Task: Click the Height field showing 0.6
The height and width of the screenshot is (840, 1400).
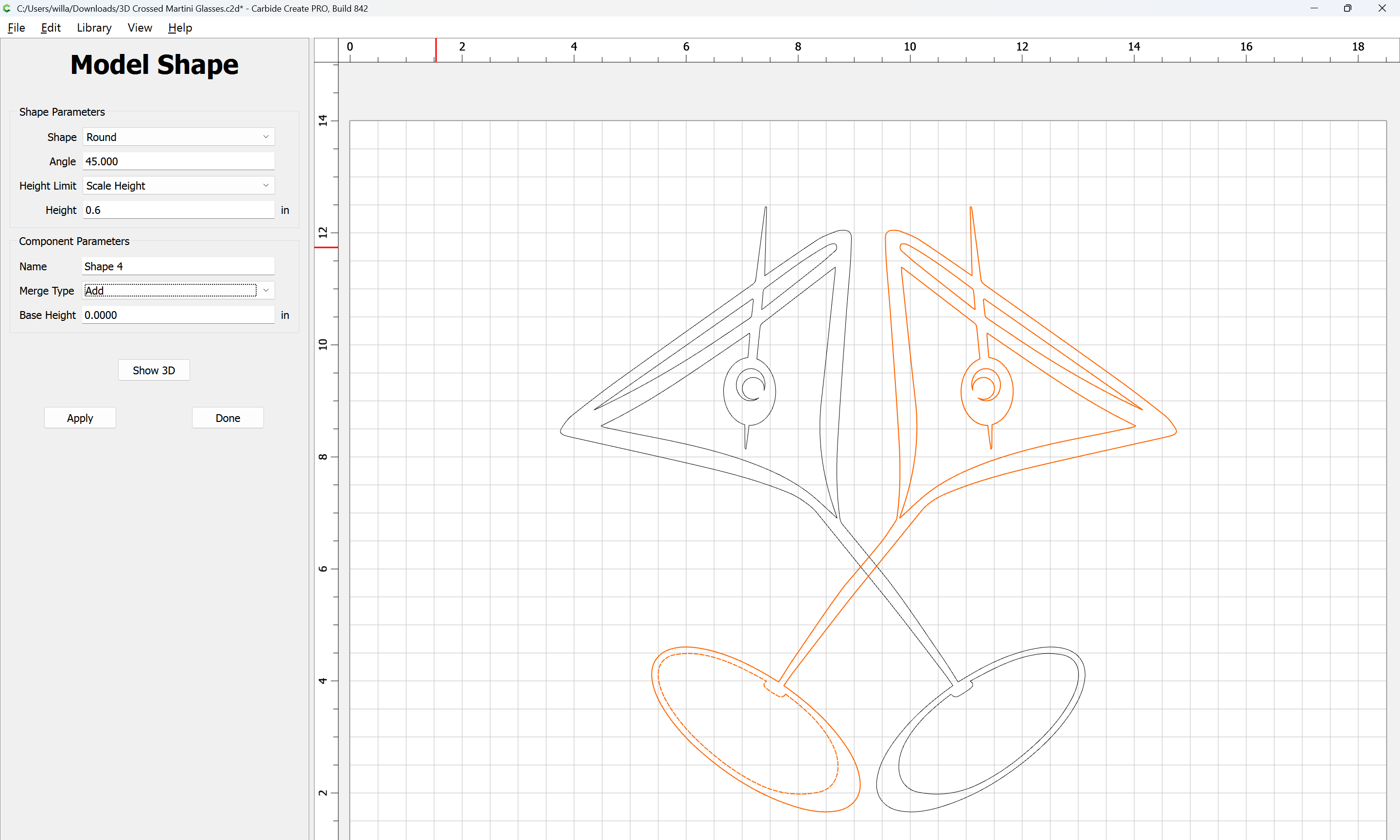Action: [178, 210]
